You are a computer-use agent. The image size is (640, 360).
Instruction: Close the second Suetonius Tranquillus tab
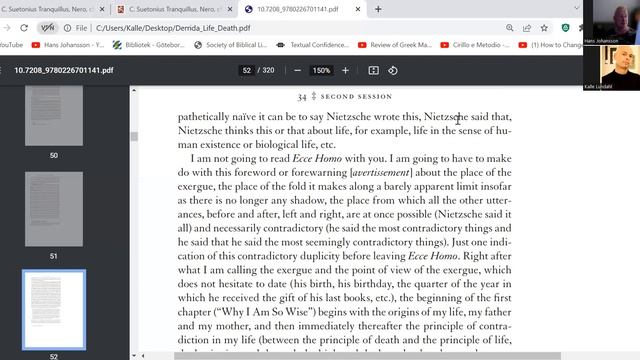pos(230,9)
